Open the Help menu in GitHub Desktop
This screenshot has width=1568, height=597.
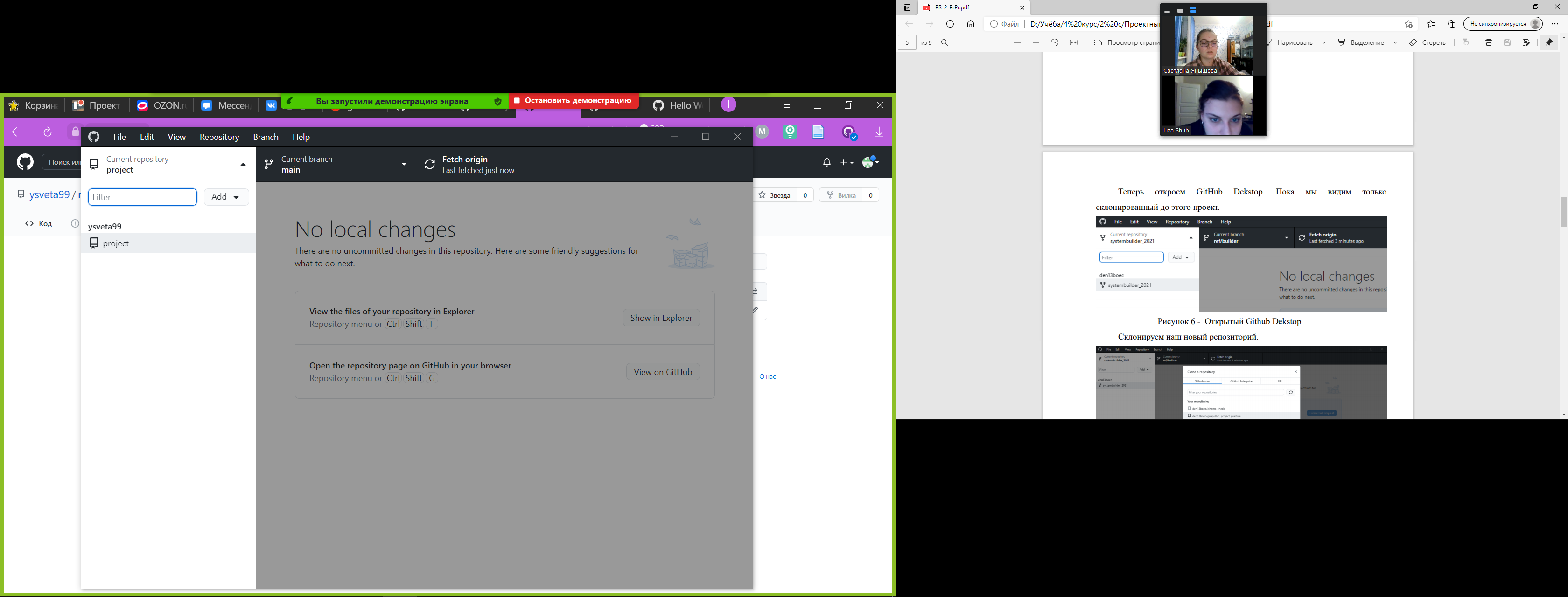301,137
